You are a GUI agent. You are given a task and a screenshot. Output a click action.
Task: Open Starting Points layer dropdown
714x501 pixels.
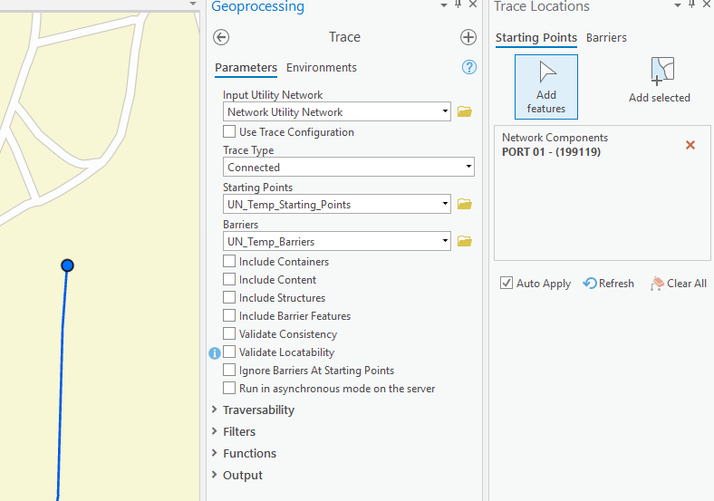445,204
